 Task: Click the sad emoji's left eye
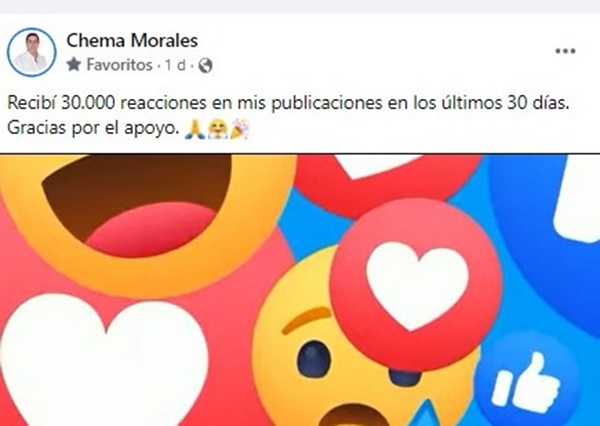coord(314,359)
